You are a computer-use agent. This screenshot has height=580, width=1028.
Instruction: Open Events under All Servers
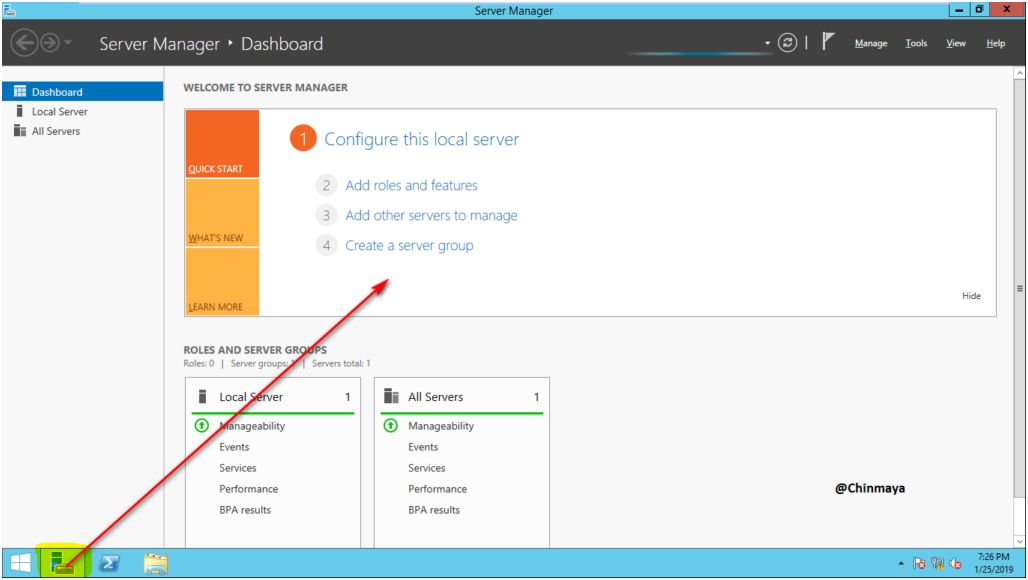pyautogui.click(x=423, y=447)
